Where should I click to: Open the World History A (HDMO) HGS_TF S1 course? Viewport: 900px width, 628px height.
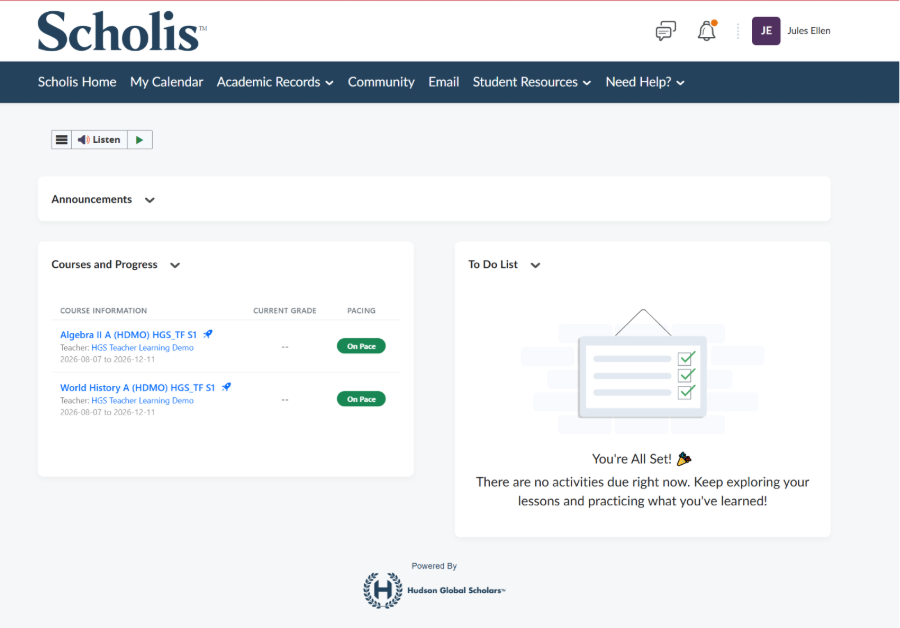click(x=138, y=387)
